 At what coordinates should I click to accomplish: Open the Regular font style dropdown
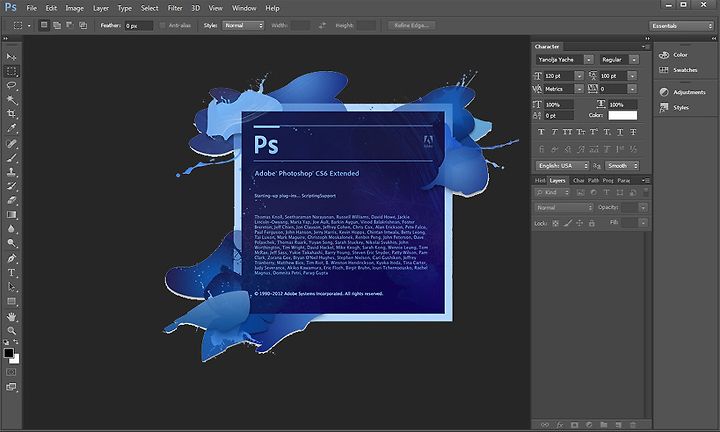tap(634, 60)
